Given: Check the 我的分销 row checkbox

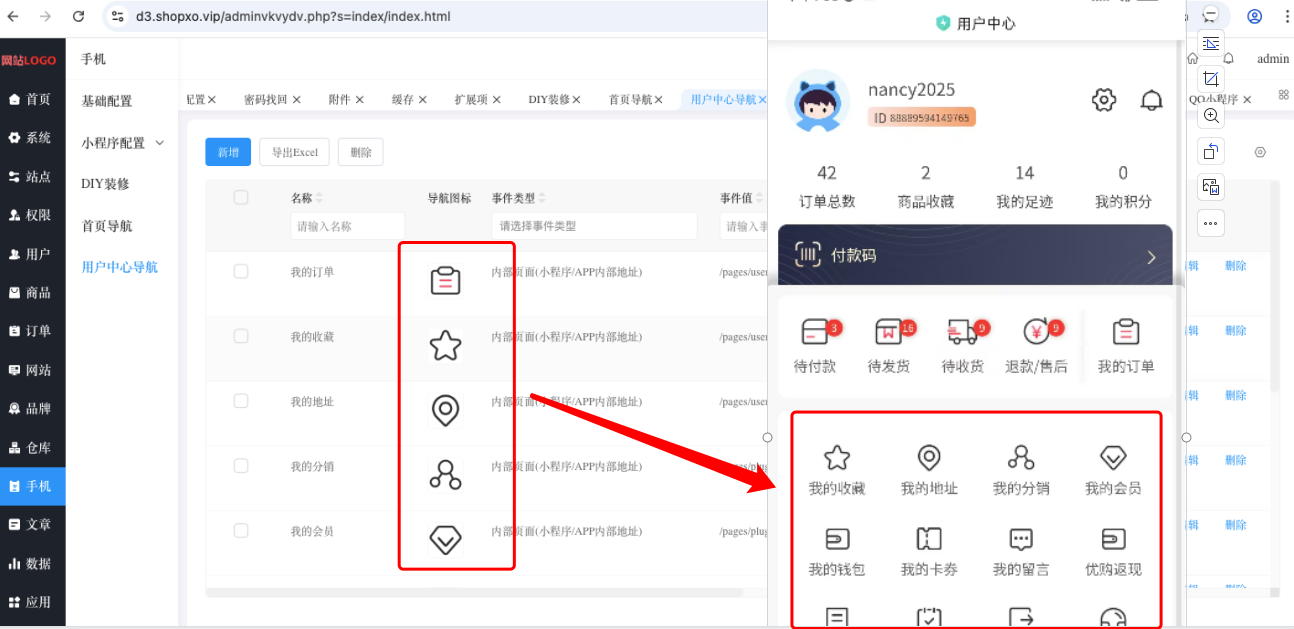Looking at the screenshot, I should [x=241, y=466].
